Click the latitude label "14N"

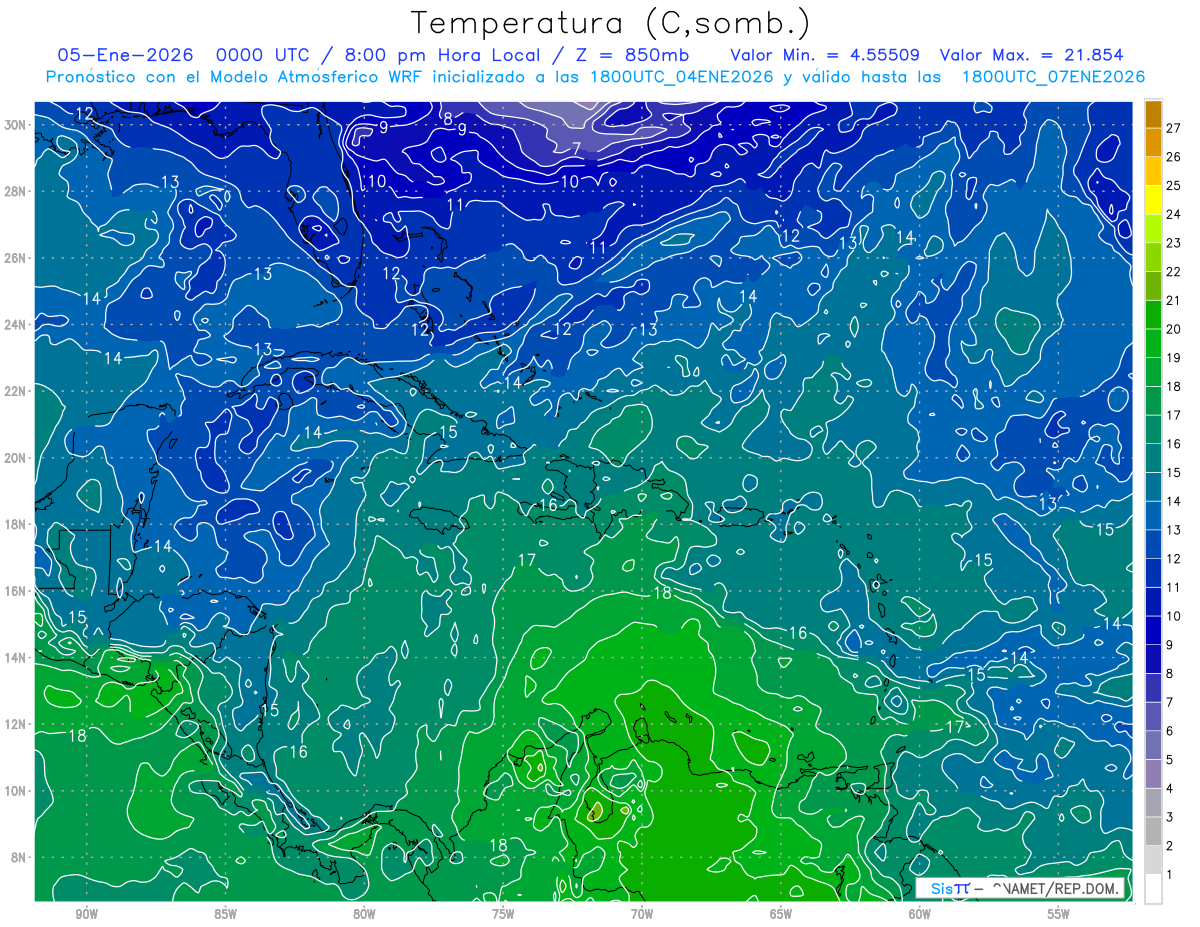click(x=15, y=658)
